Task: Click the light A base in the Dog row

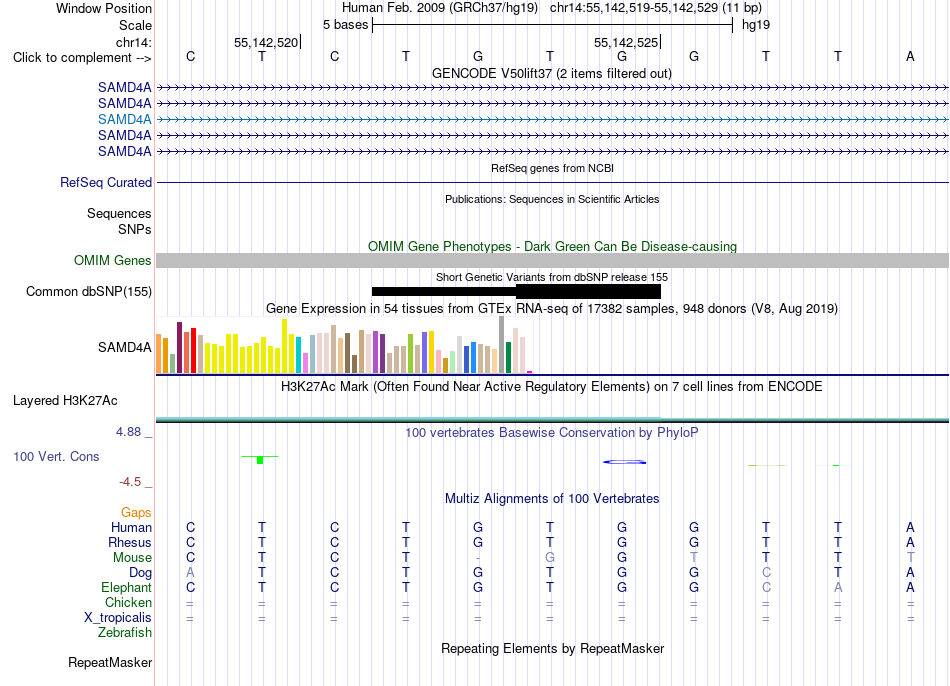Action: point(190,573)
